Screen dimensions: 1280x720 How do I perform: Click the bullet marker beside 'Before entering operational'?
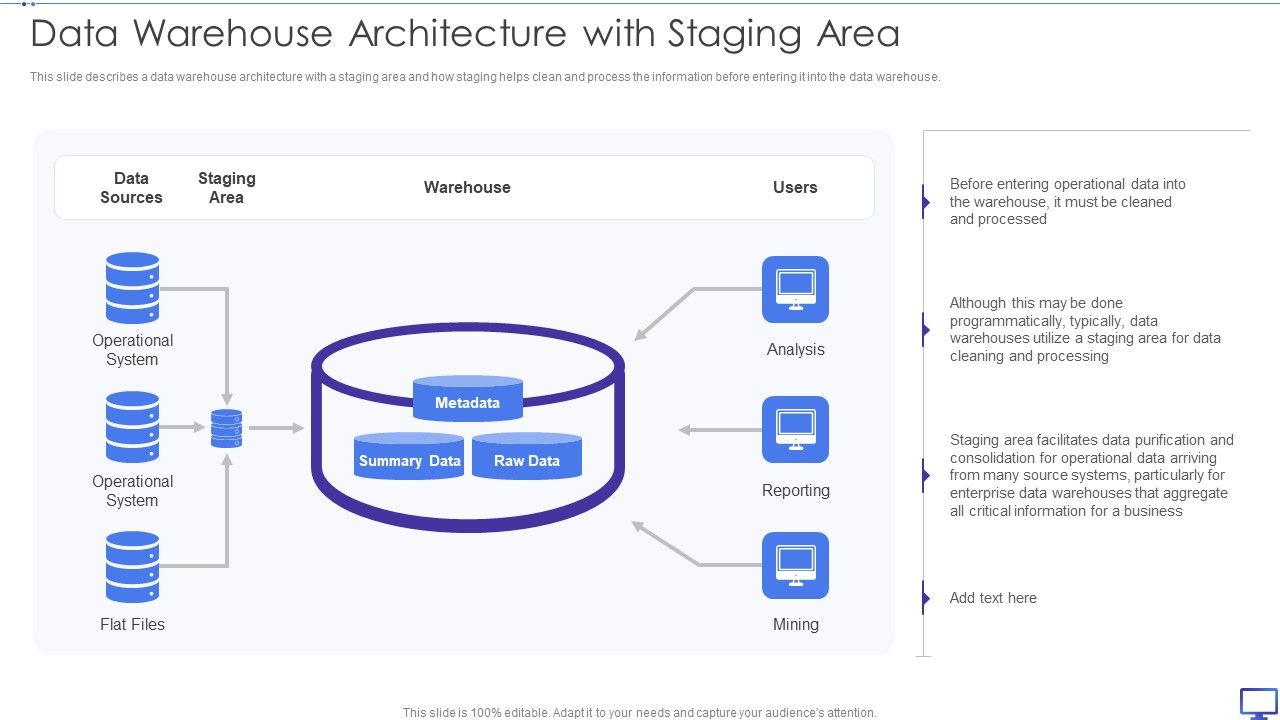[x=926, y=202]
